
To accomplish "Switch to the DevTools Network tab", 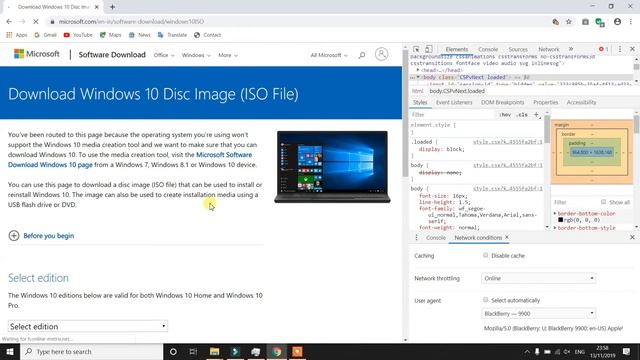I will click(549, 49).
